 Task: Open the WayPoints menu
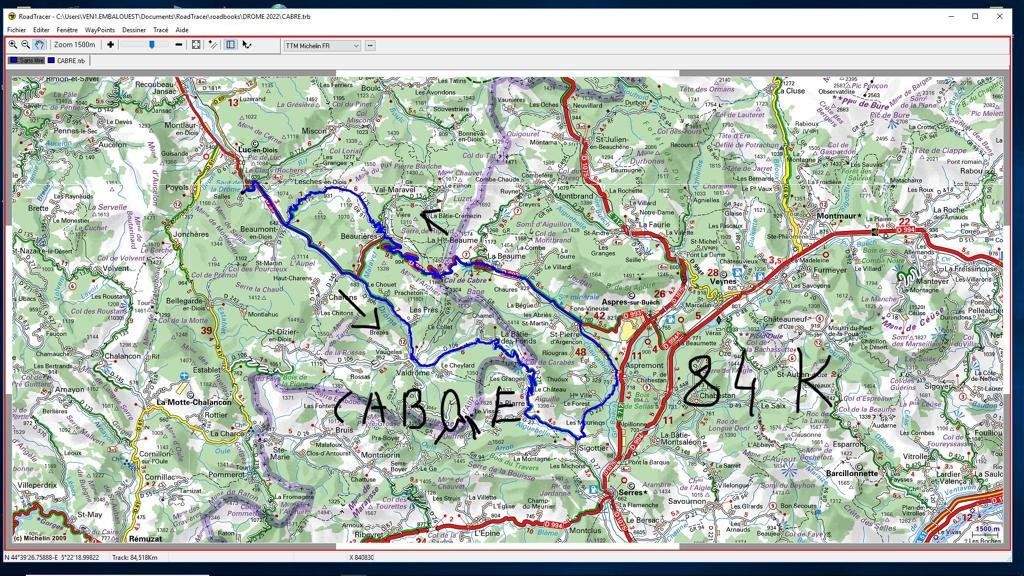coord(99,30)
